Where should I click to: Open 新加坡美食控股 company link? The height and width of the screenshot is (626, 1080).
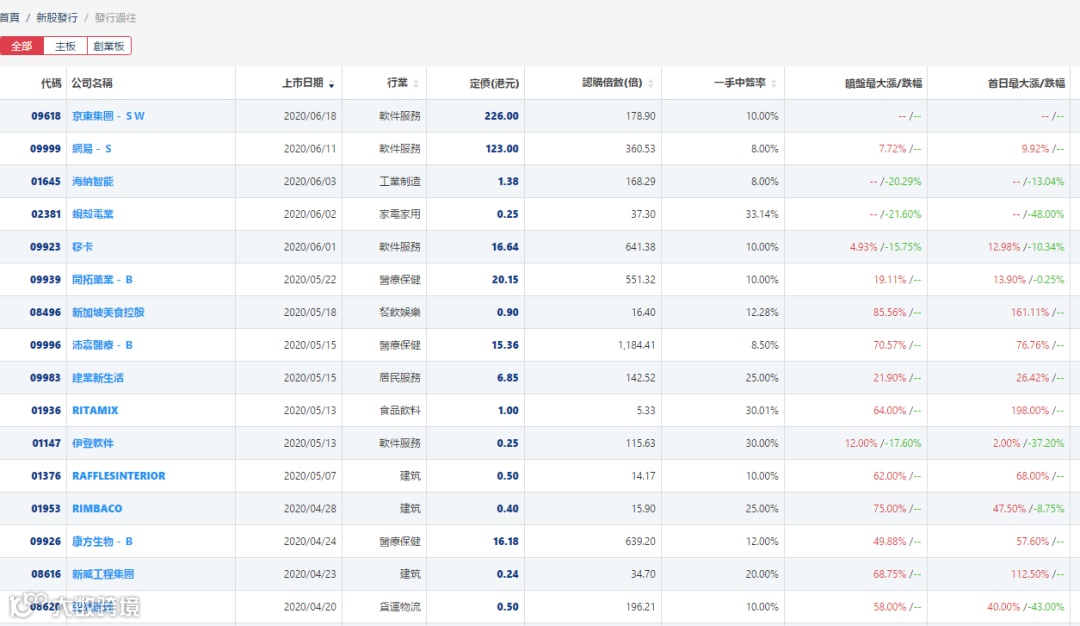tap(108, 312)
